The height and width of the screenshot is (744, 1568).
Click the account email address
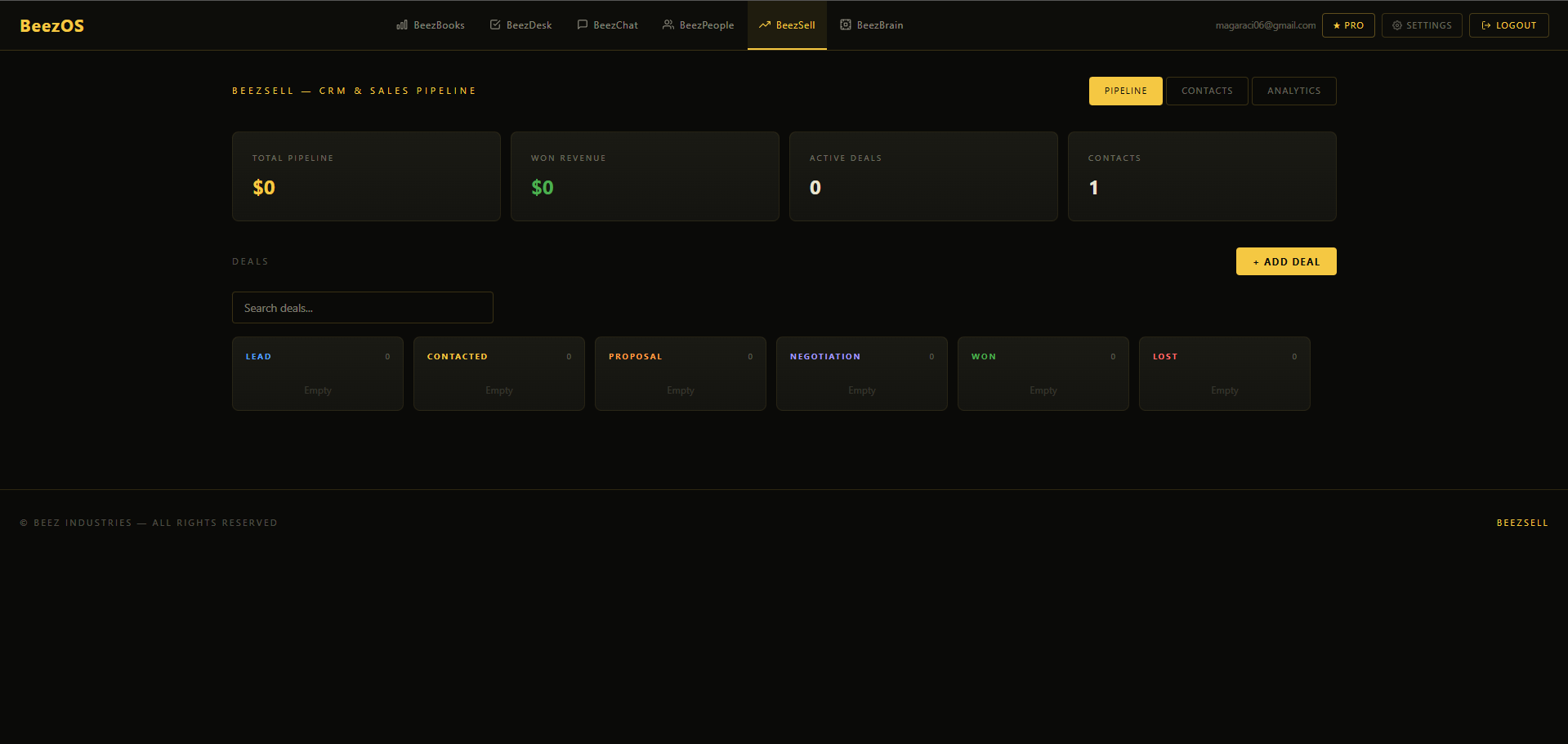[1266, 25]
